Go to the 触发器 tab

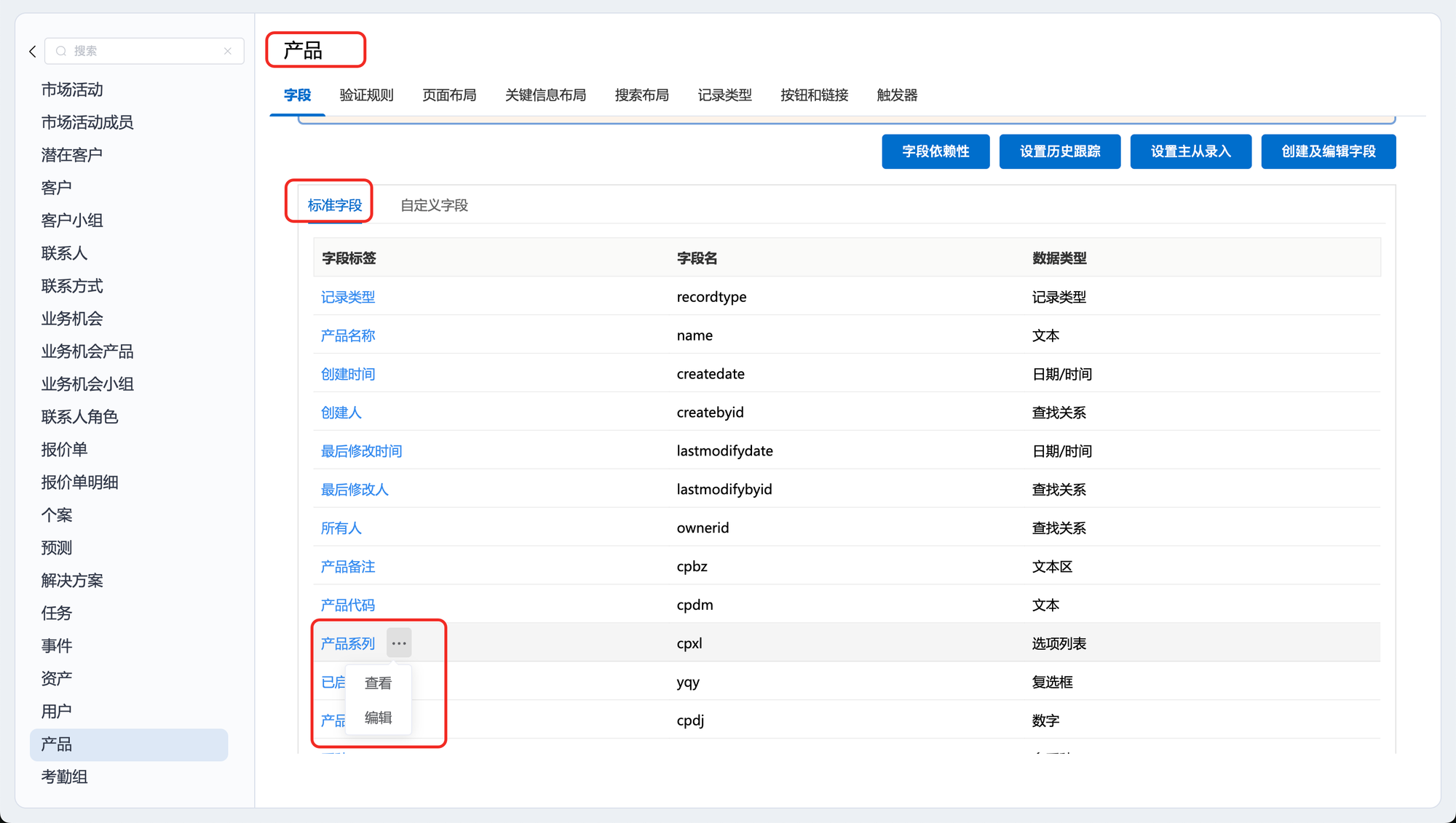(897, 95)
